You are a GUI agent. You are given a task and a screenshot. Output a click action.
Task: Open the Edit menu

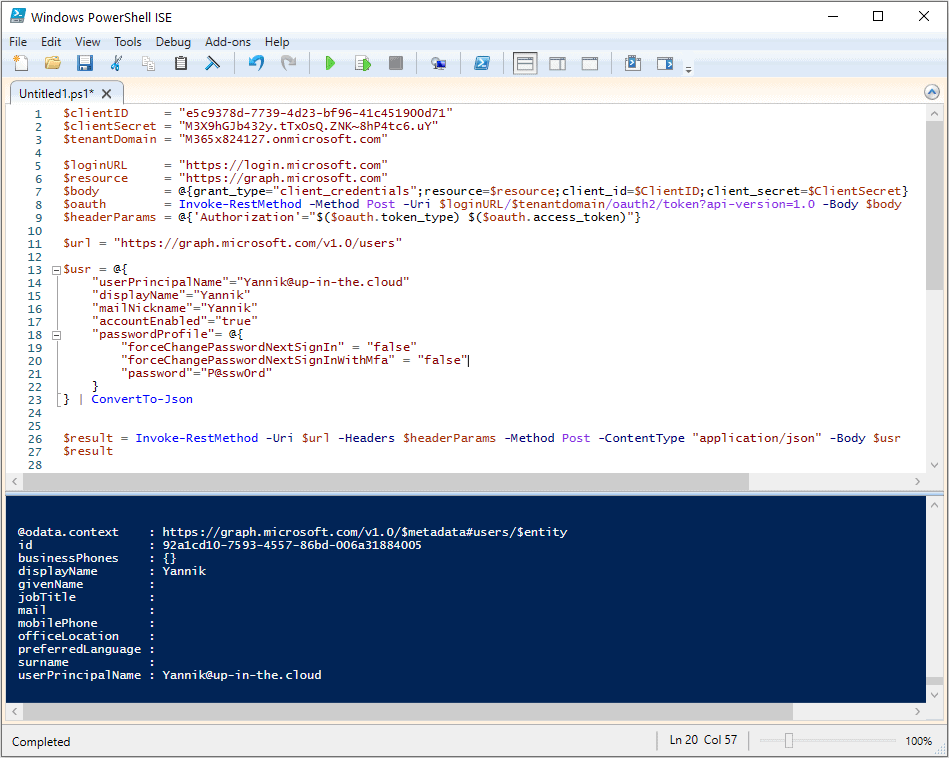(x=51, y=42)
